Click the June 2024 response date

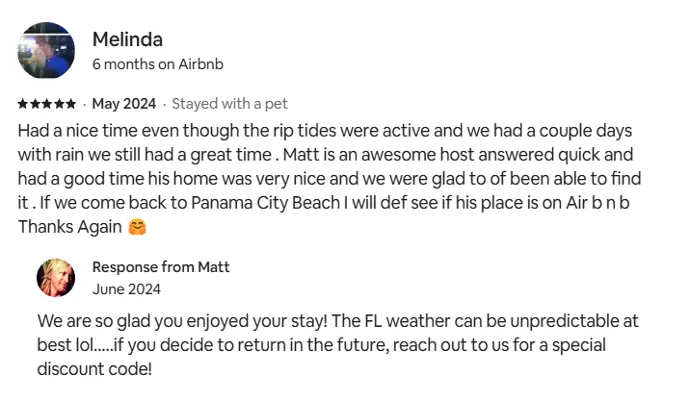(x=126, y=289)
